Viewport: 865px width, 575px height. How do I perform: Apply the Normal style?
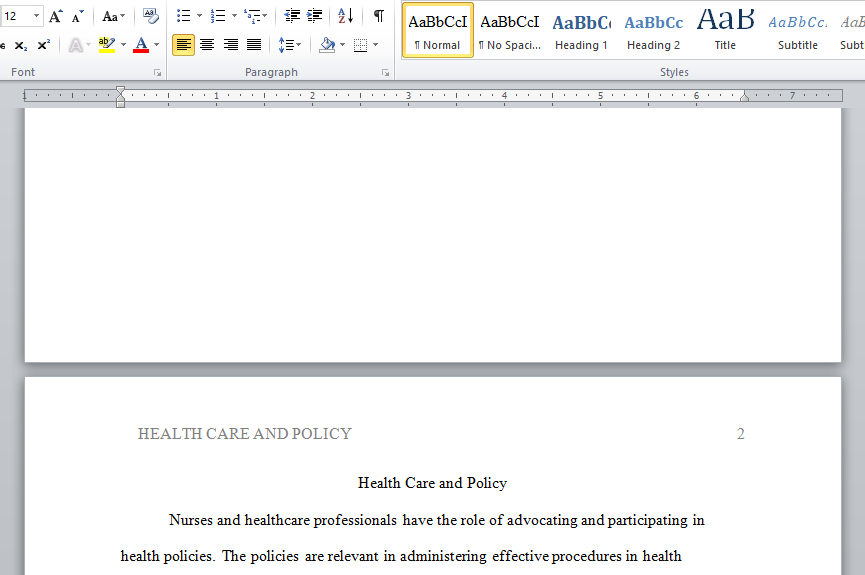(x=437, y=30)
